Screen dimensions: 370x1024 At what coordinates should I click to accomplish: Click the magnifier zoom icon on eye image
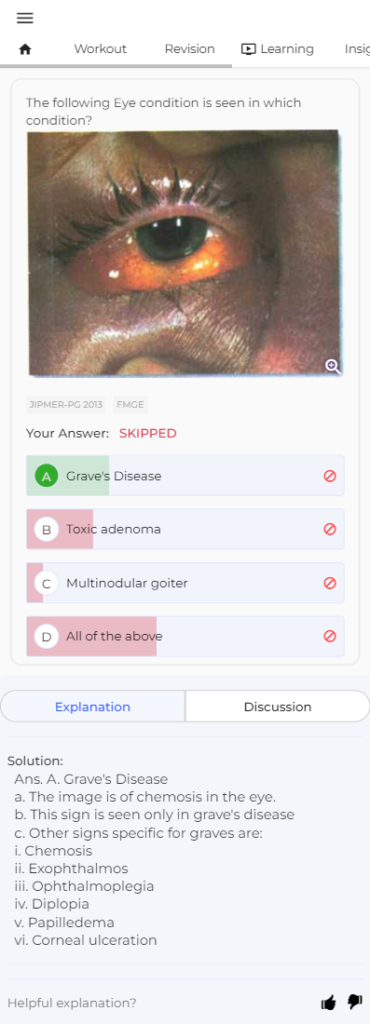[333, 366]
